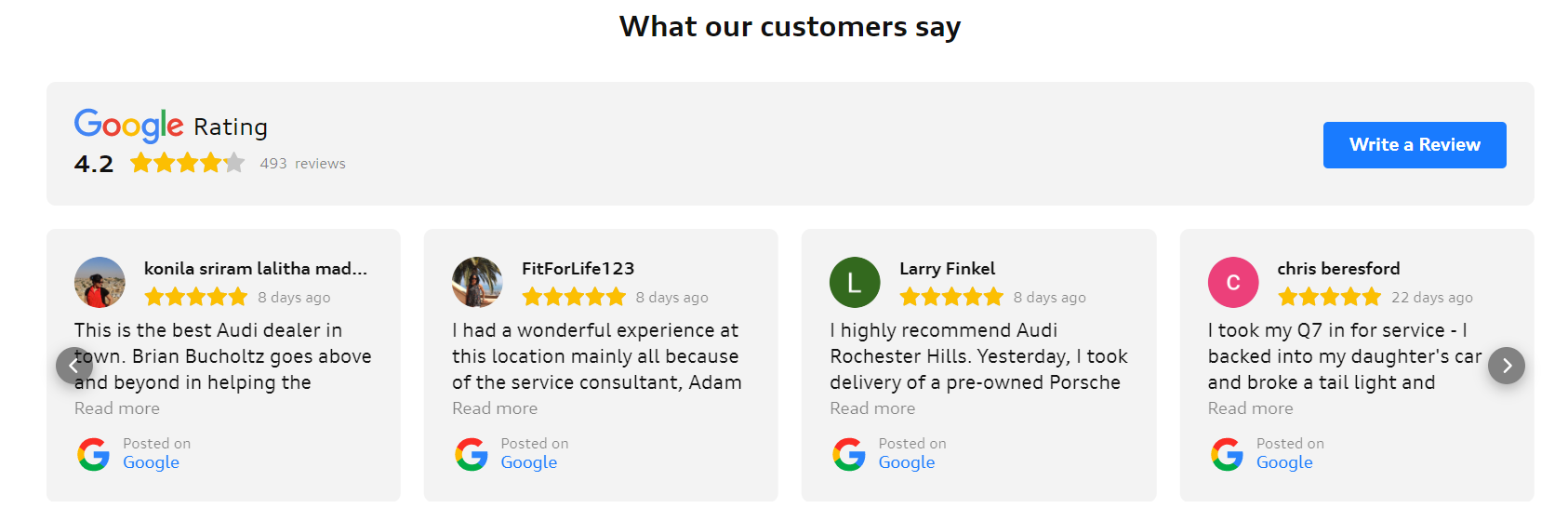1568x521 pixels.
Task: Open Google link under konila sriram's review
Action: point(151,462)
